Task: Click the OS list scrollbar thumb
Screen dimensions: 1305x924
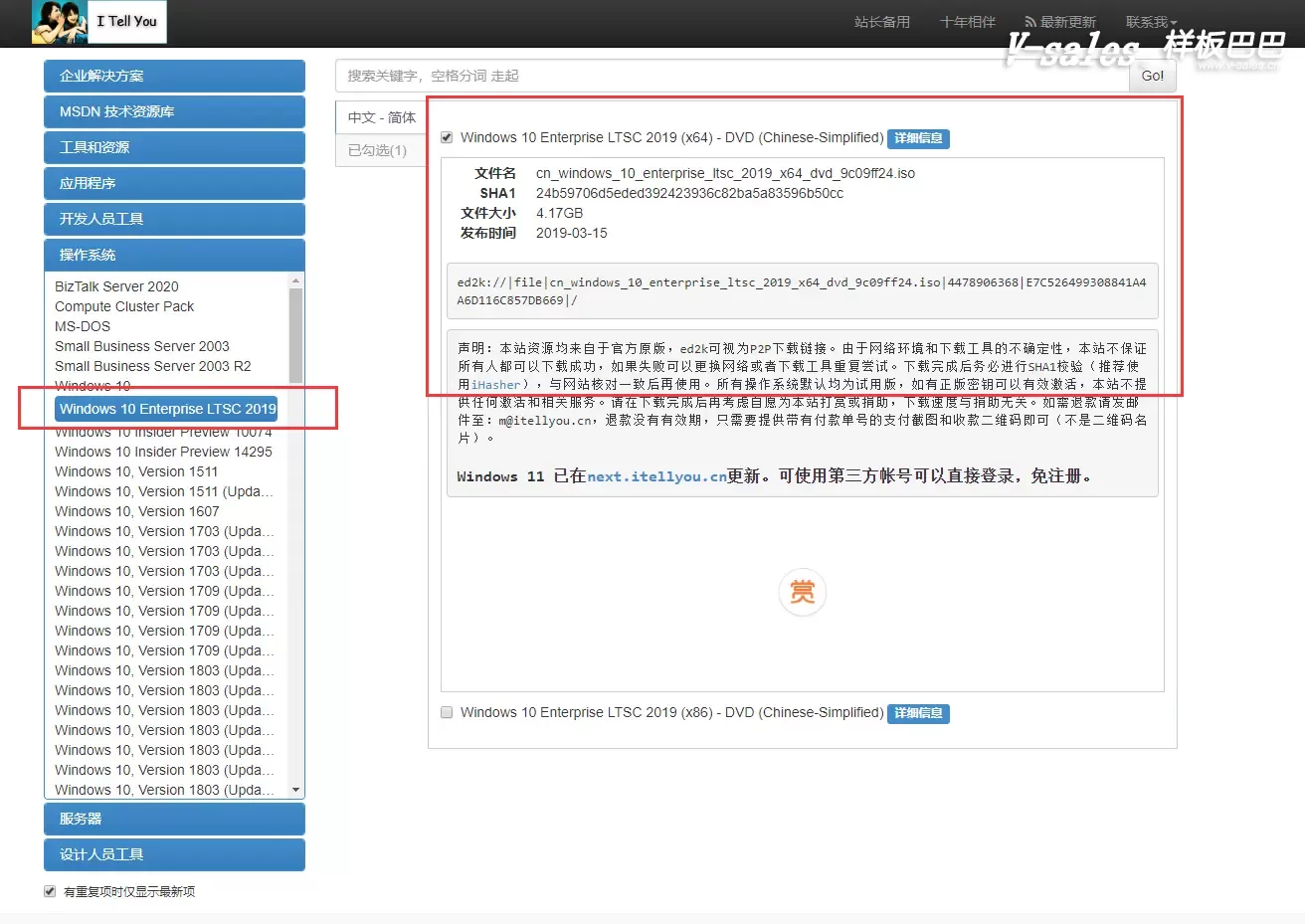Action: pyautogui.click(x=295, y=336)
